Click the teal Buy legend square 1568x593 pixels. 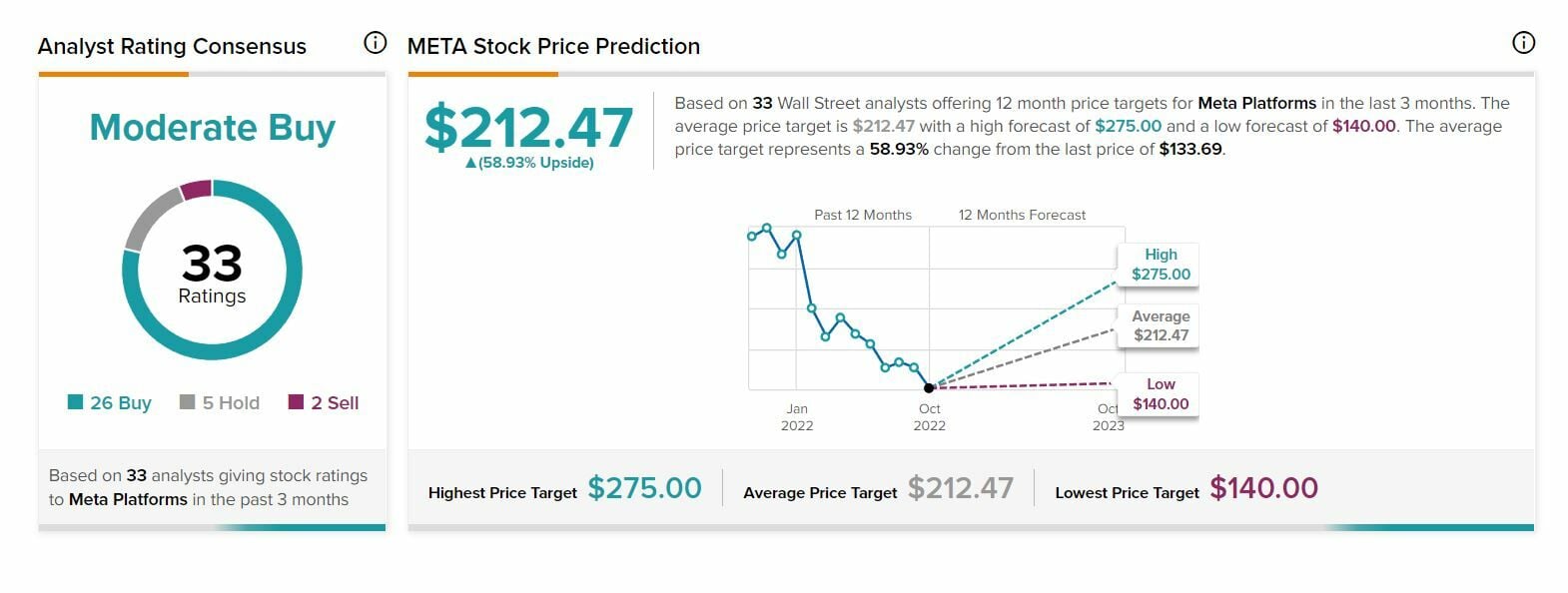[x=75, y=402]
